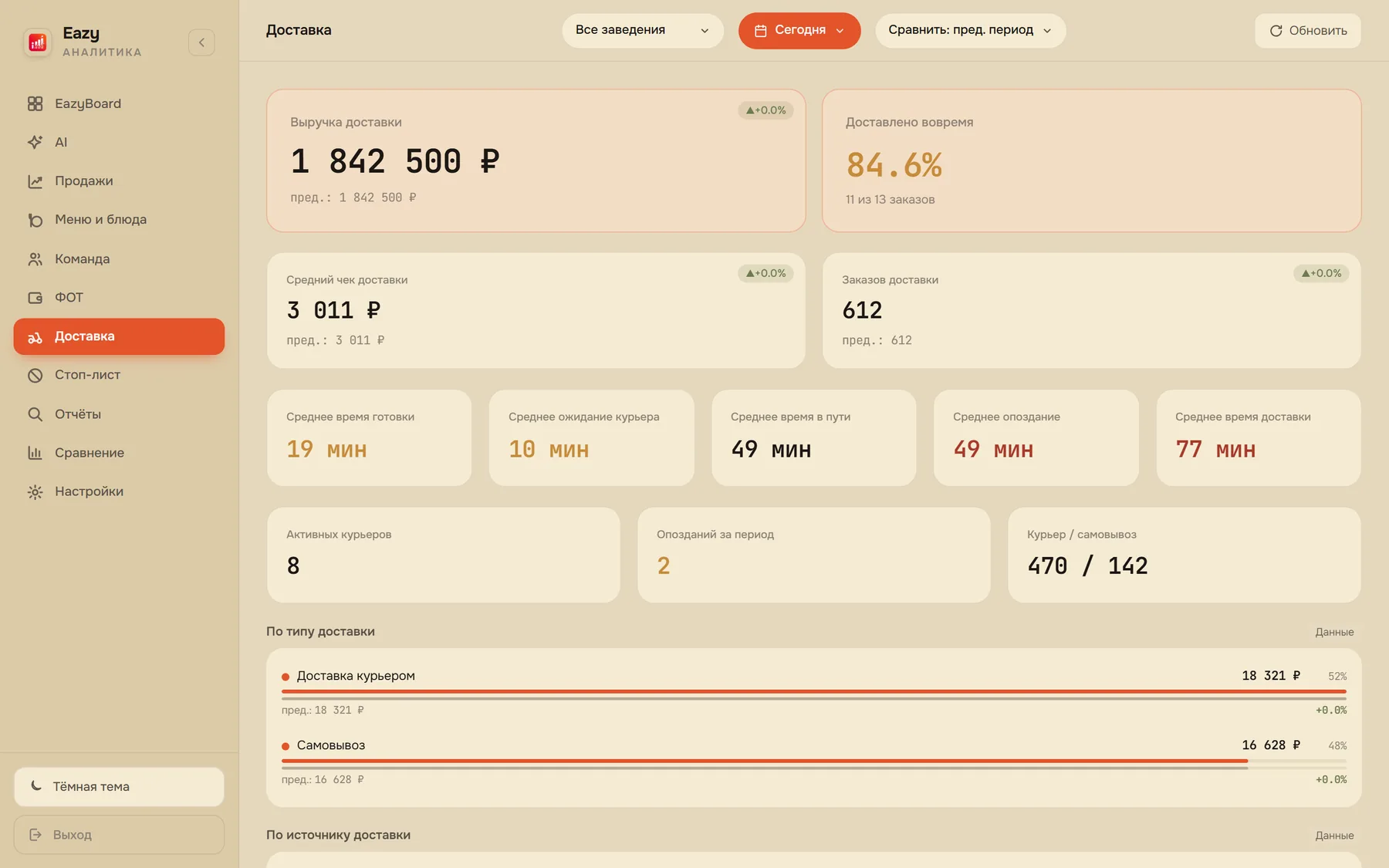Click the EazyBoard grid icon
The height and width of the screenshot is (868, 1389).
point(35,103)
